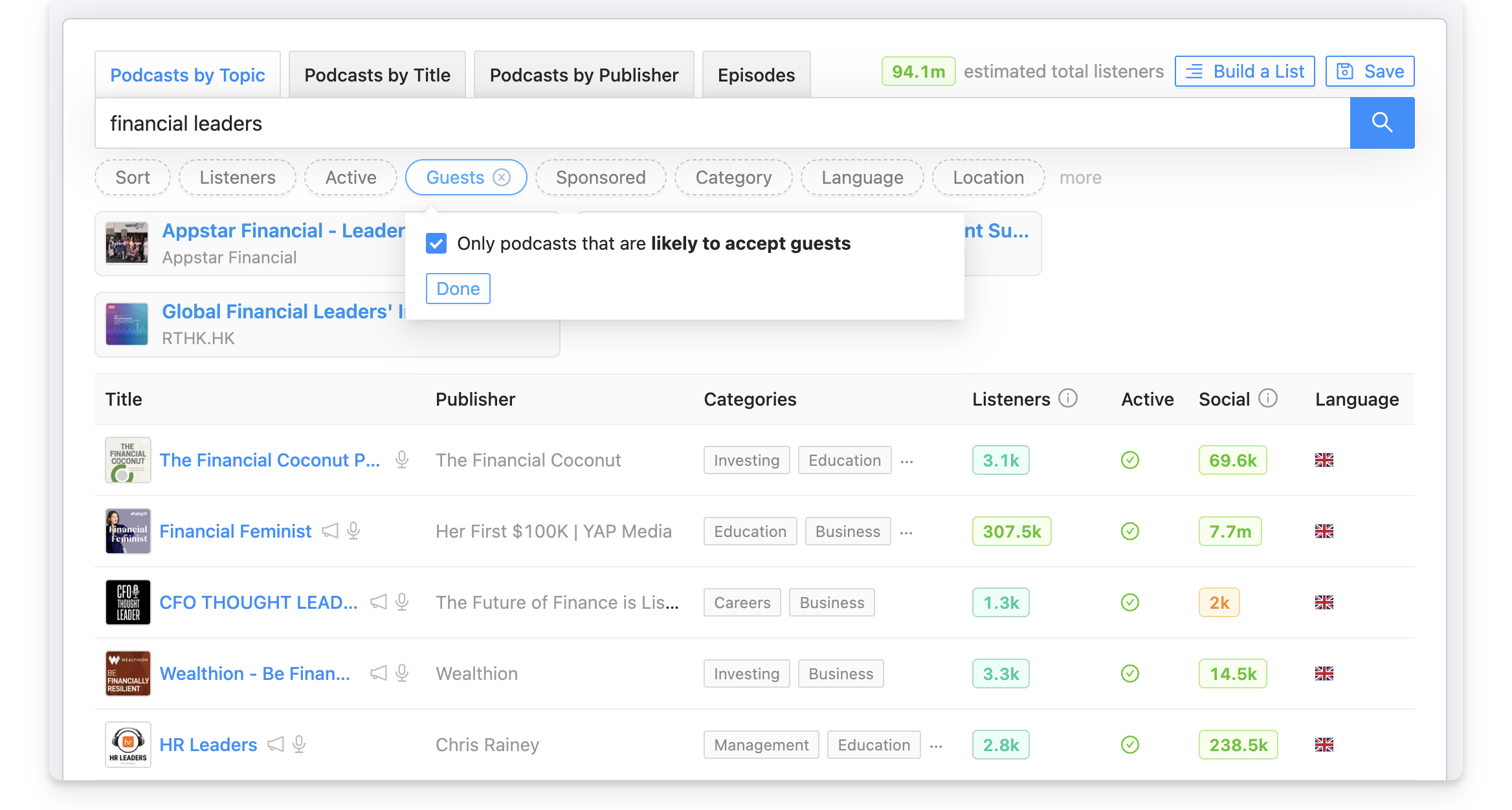Switch to Podcasts by Topic tab

click(188, 75)
